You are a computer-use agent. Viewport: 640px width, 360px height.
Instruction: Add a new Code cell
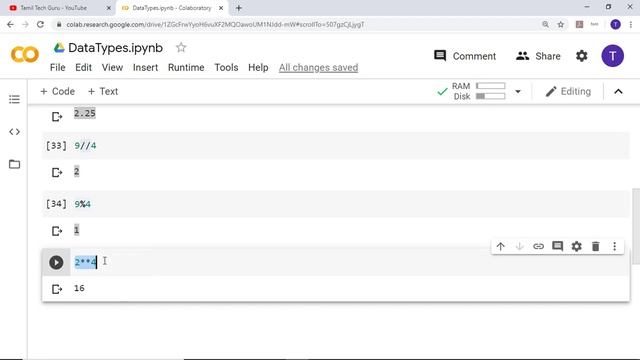tap(57, 91)
